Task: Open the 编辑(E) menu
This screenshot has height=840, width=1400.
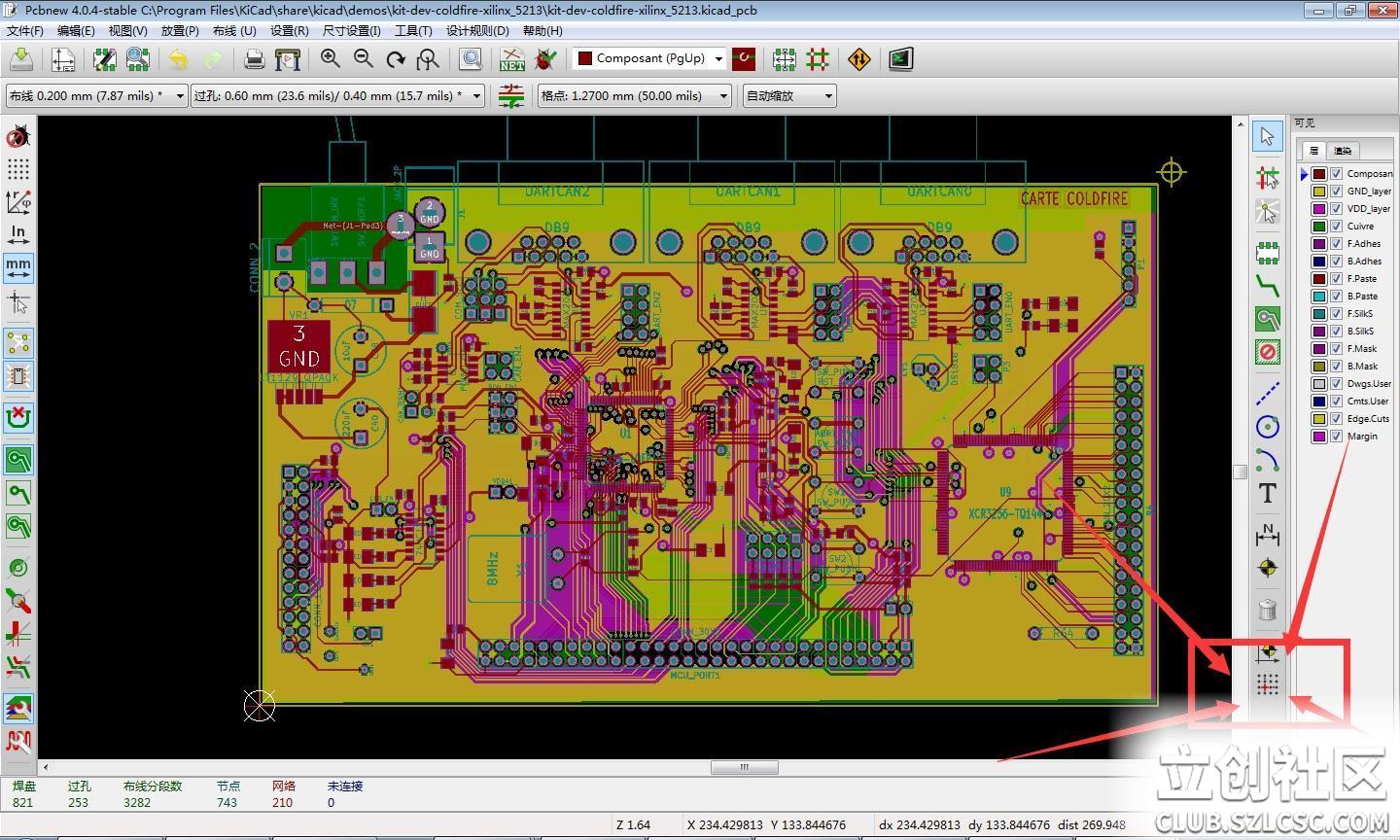Action: 76,31
